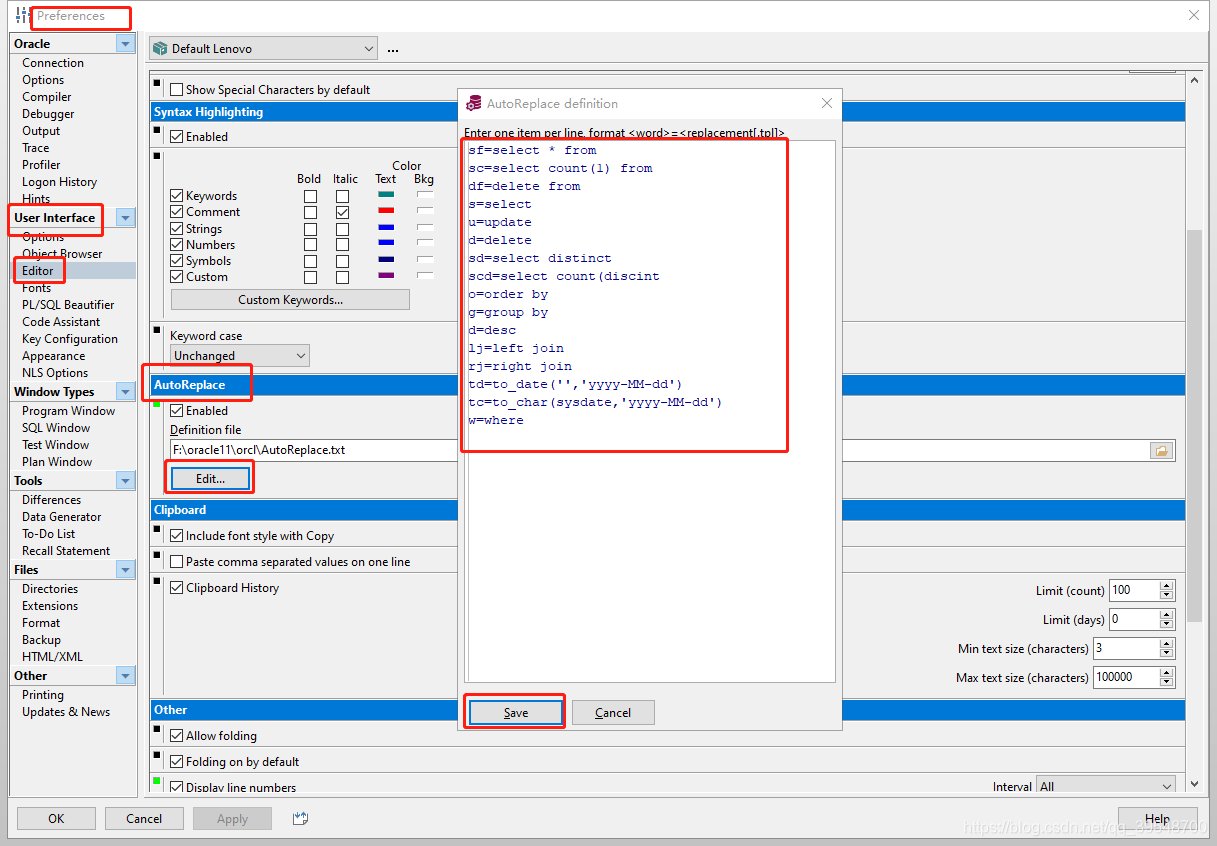Toggle Syntax Highlighting Enabled checkbox

177,136
